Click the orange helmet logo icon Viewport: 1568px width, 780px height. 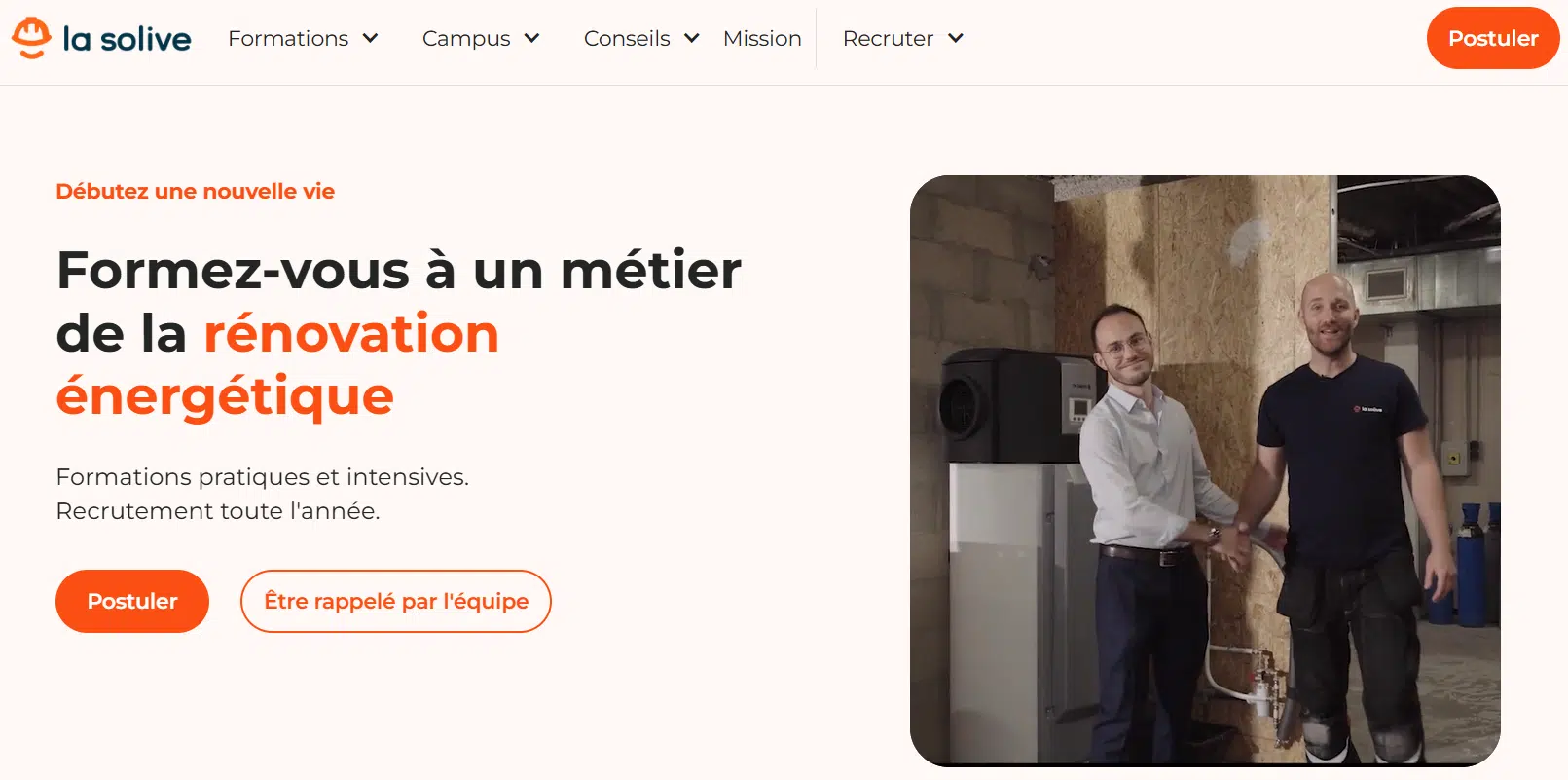coord(31,38)
